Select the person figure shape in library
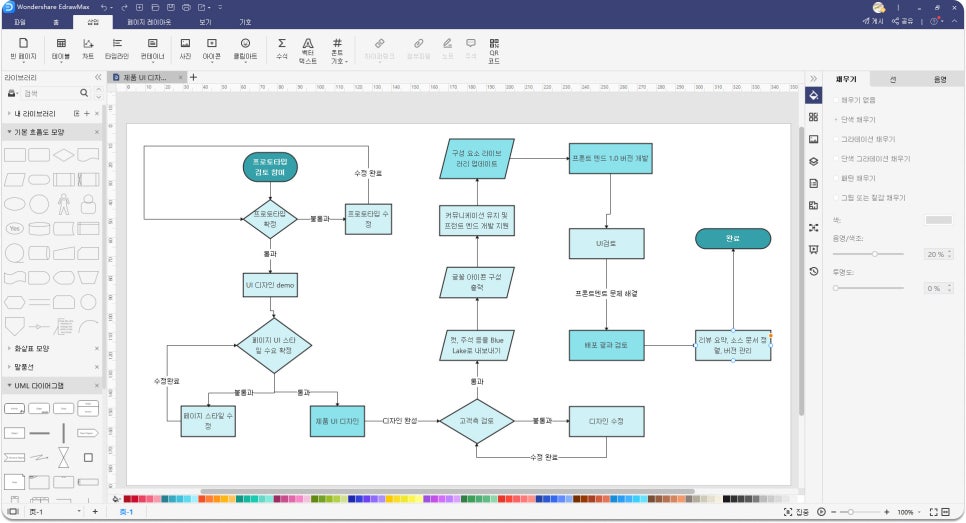Image resolution: width=966 pixels, height=523 pixels. point(63,204)
